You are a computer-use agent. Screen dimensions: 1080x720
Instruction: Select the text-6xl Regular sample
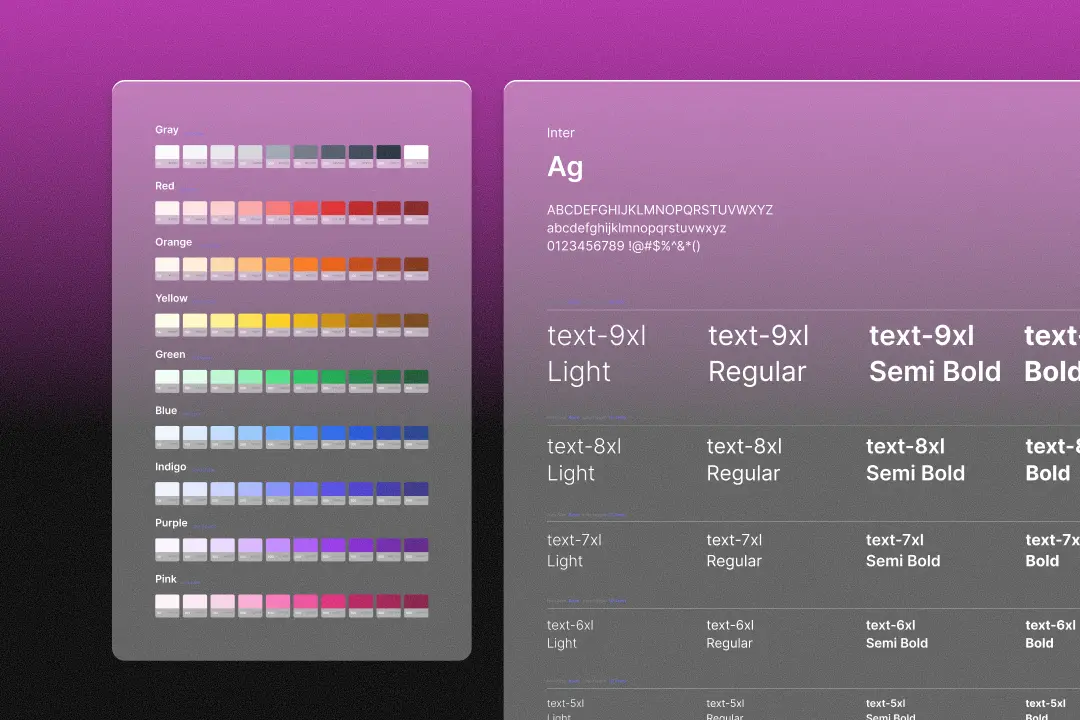(x=730, y=634)
